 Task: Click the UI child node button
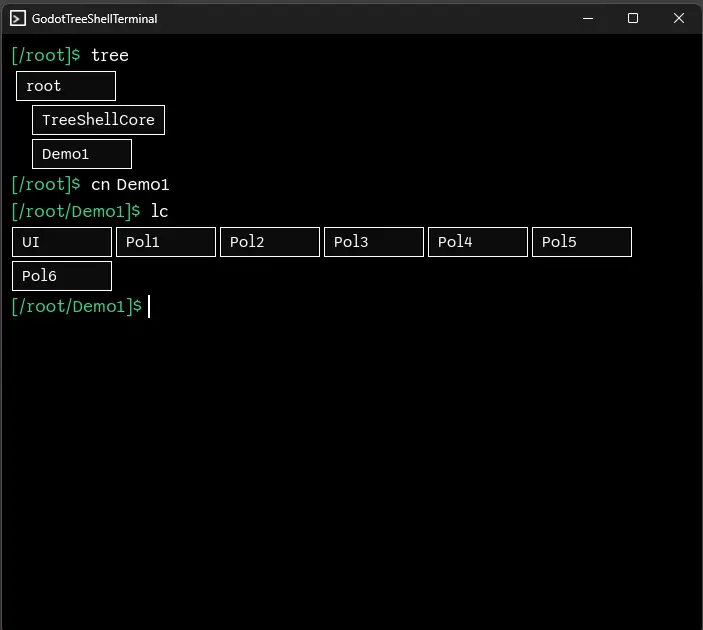click(62, 242)
